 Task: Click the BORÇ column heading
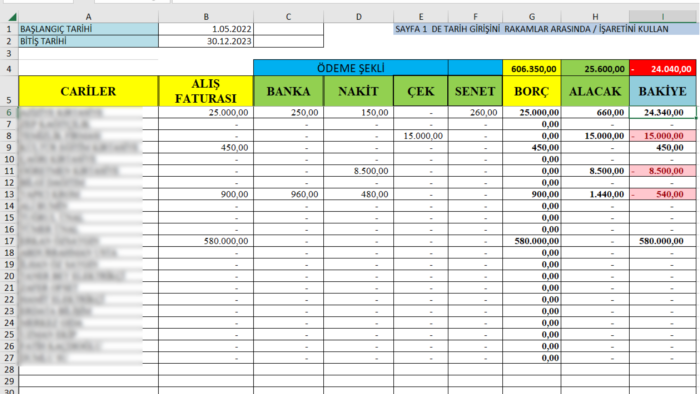coord(532,91)
